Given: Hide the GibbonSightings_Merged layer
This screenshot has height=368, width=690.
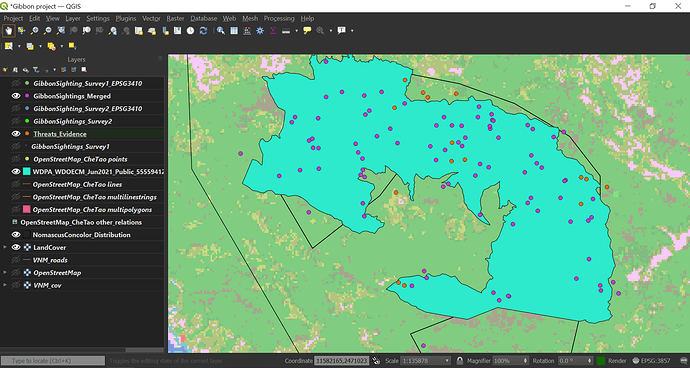Looking at the screenshot, I should [x=16, y=96].
